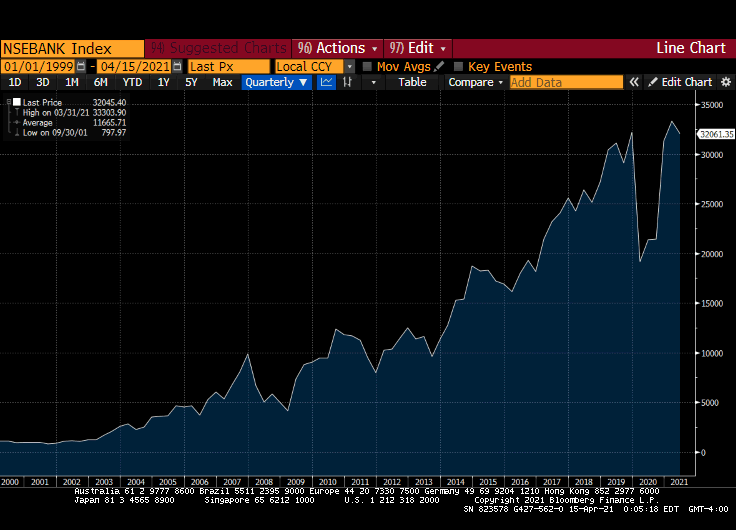Click the NSEBANK Index security field
Viewport: 736px width, 530px height.
72,48
